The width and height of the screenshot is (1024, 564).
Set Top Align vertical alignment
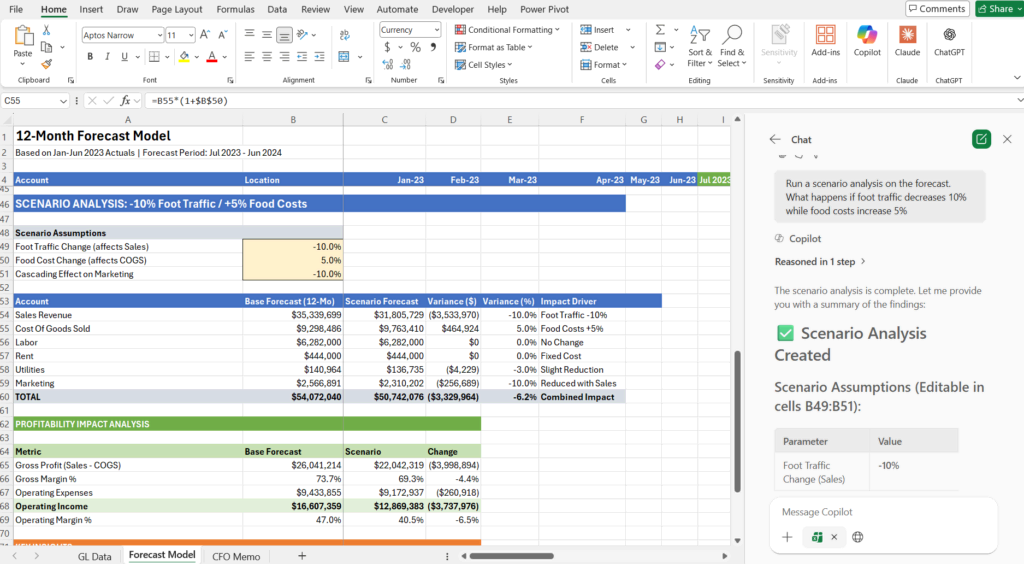(249, 35)
